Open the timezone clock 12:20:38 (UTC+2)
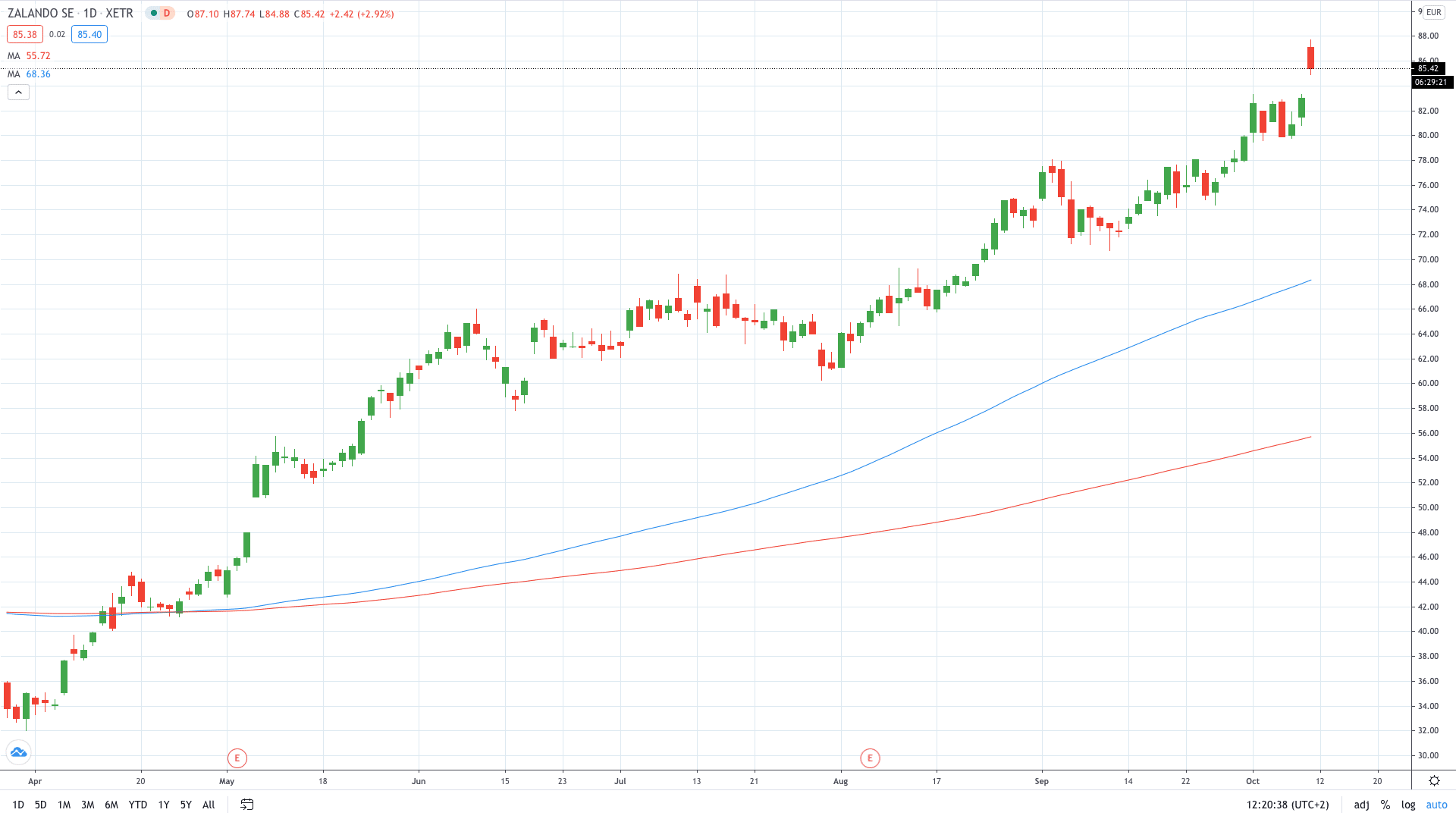This screenshot has width=1456, height=819. 1288,805
